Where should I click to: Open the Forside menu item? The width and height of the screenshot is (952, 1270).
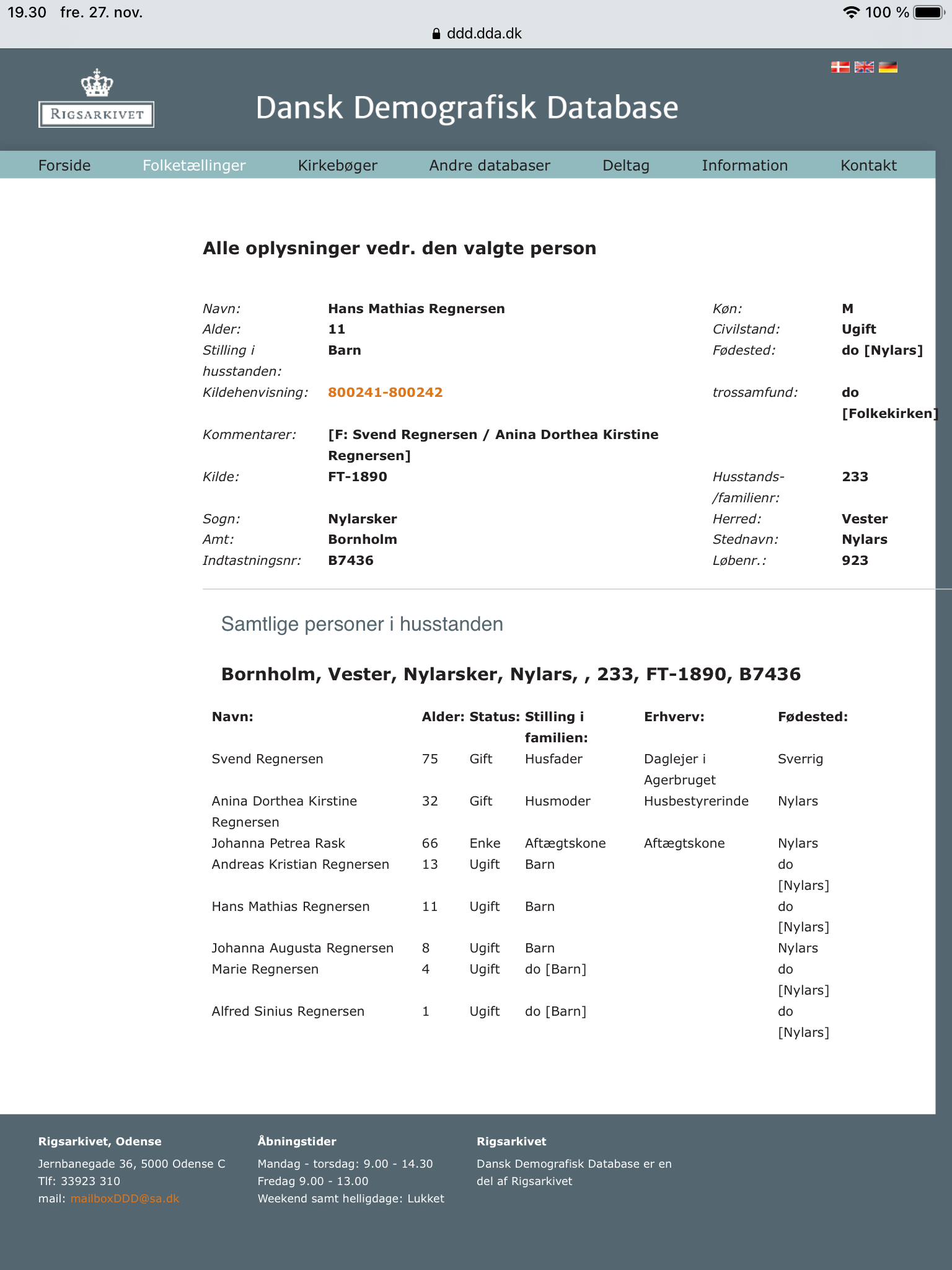point(64,166)
